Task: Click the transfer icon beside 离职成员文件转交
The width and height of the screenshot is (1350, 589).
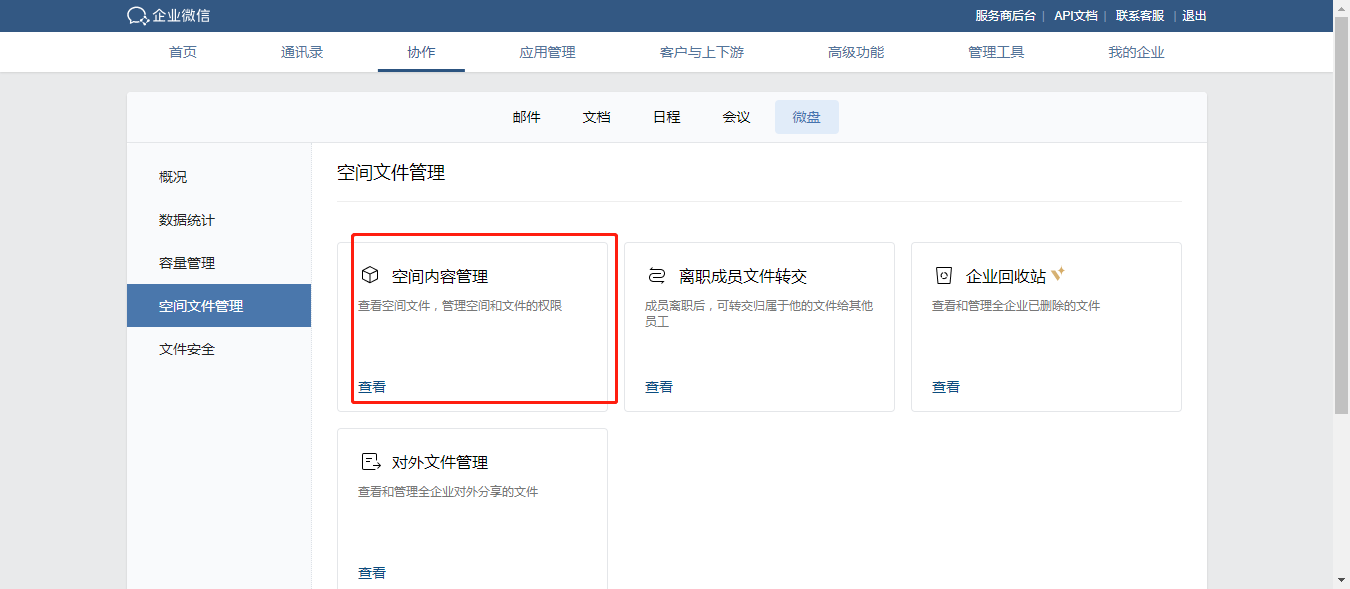Action: (x=656, y=276)
